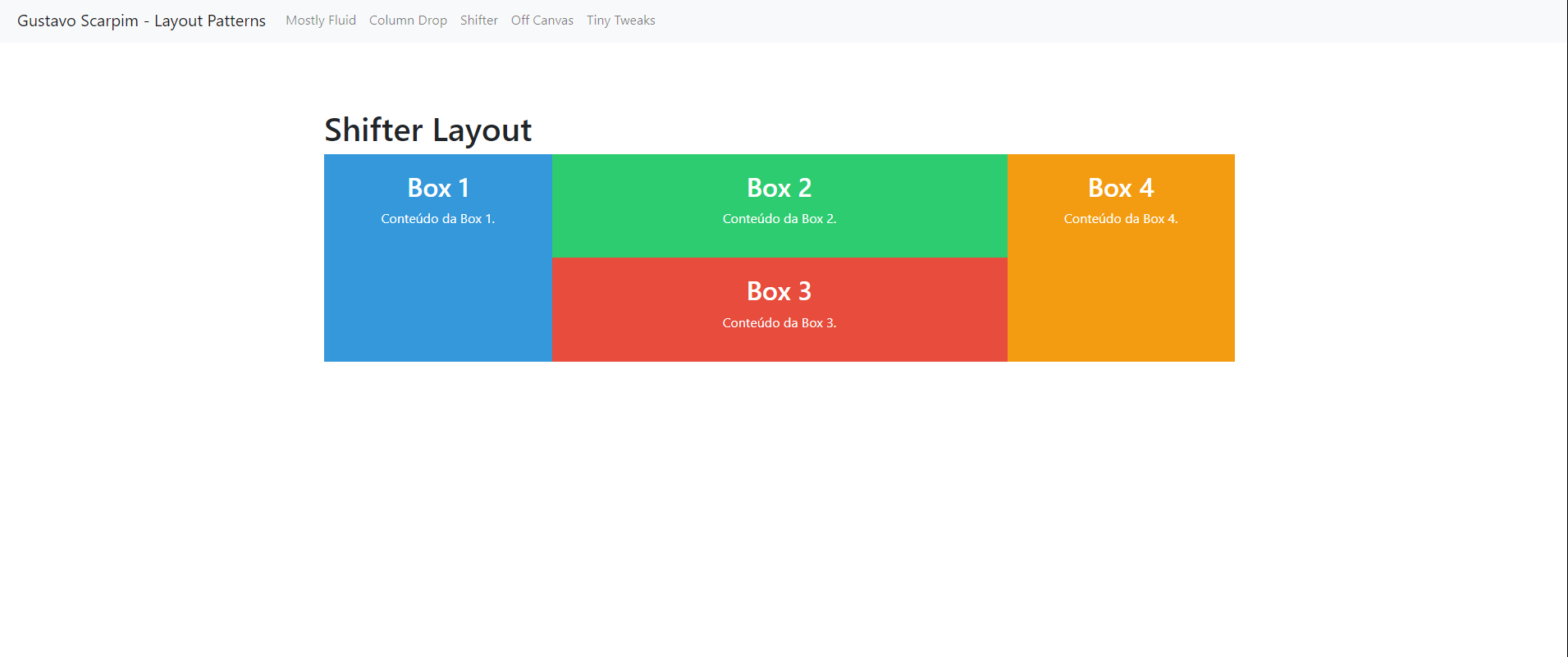Open the Mostly Fluid nav link
This screenshot has width=1568, height=657.
click(x=321, y=21)
